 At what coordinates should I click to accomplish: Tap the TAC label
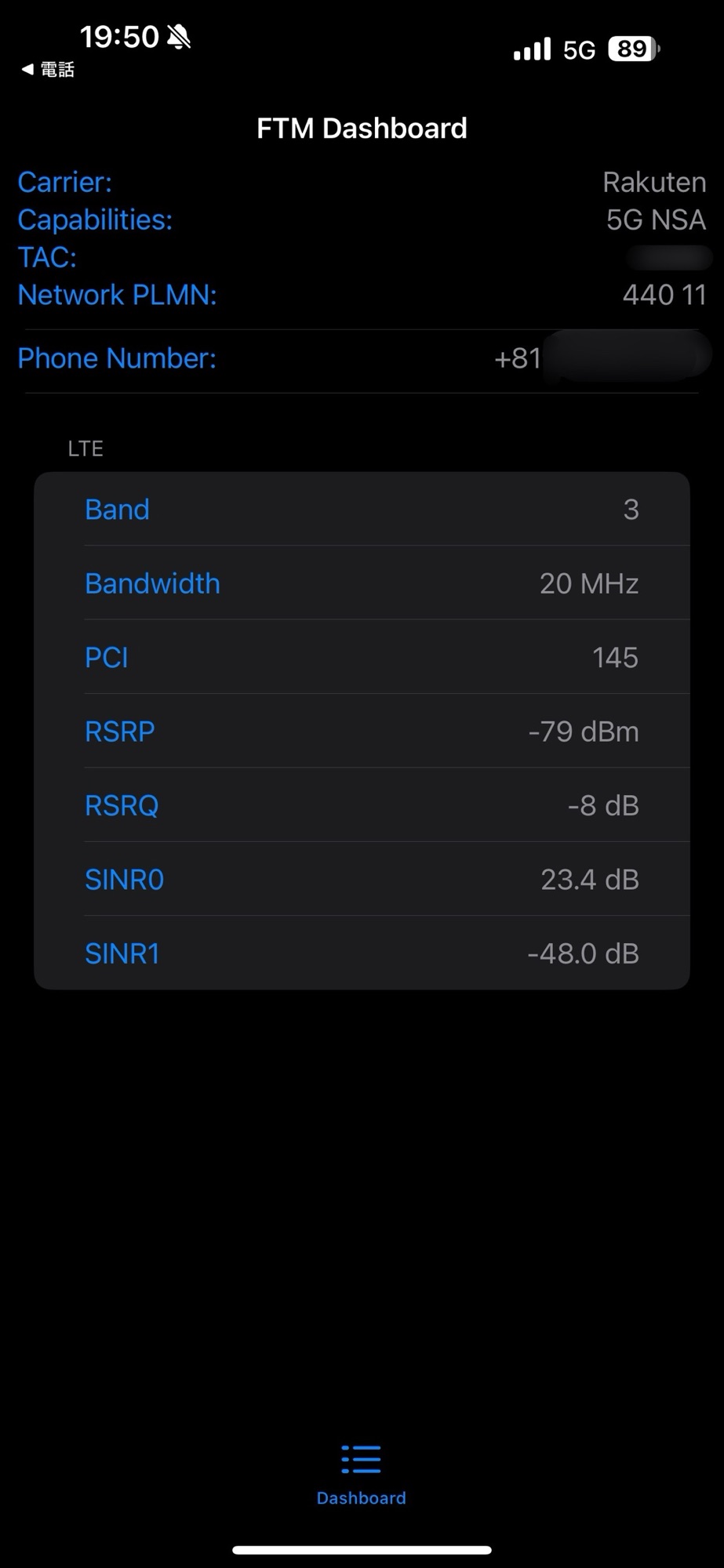[47, 257]
